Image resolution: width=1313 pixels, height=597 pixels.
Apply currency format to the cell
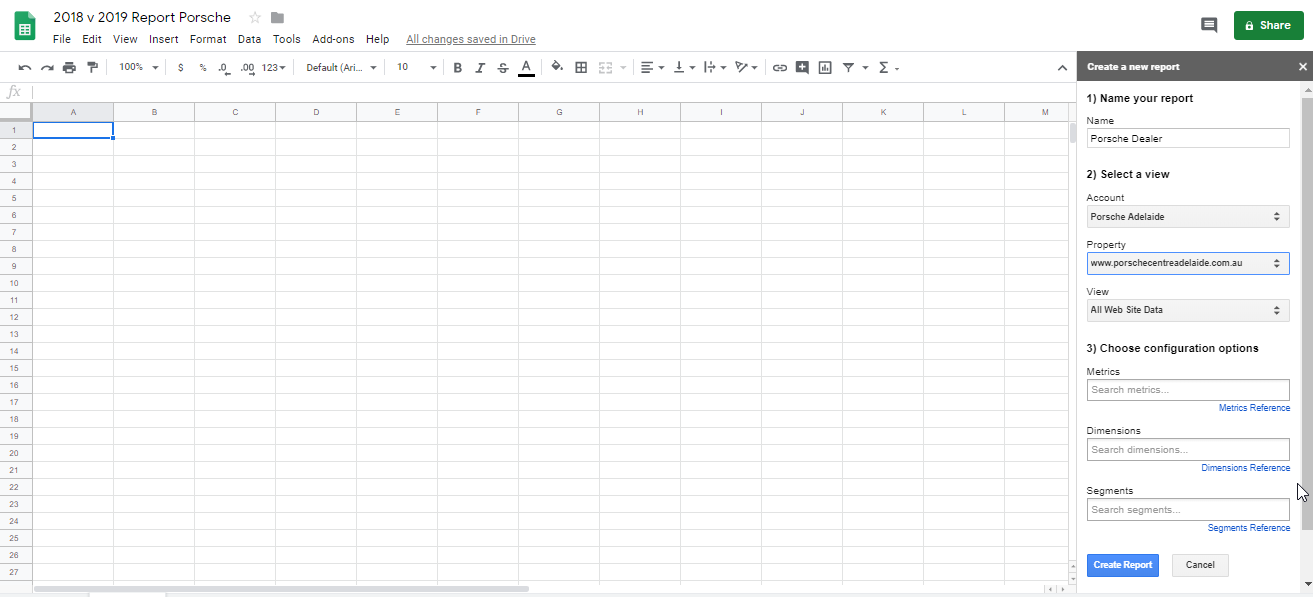click(x=180, y=67)
